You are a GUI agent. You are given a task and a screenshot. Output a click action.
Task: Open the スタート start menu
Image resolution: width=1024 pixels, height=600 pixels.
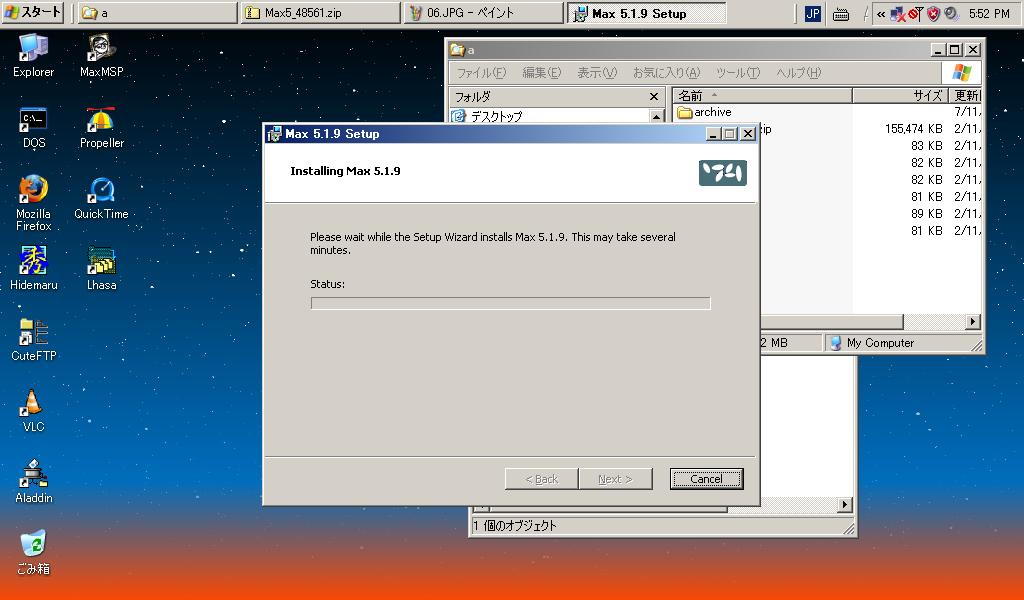[x=33, y=12]
